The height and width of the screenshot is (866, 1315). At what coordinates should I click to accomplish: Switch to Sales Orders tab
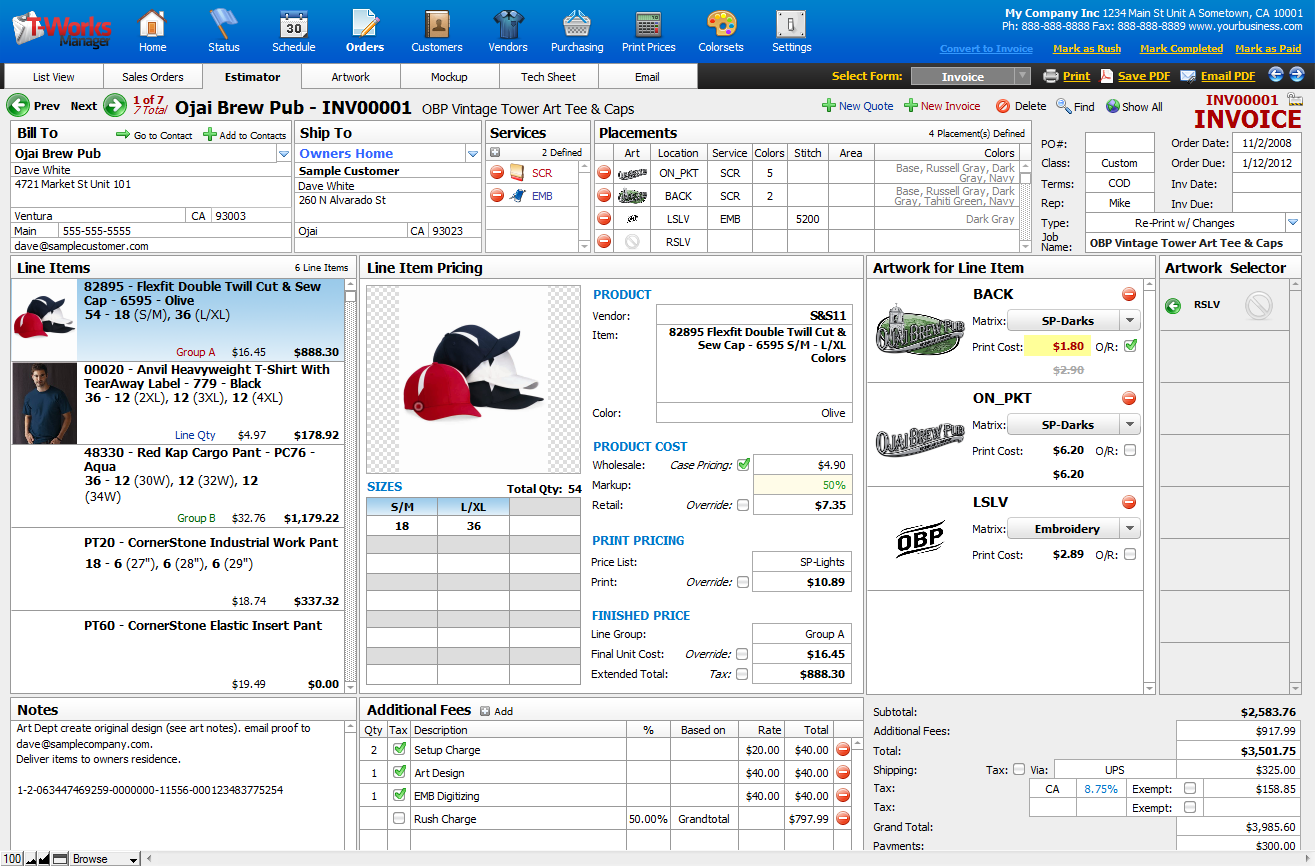153,77
